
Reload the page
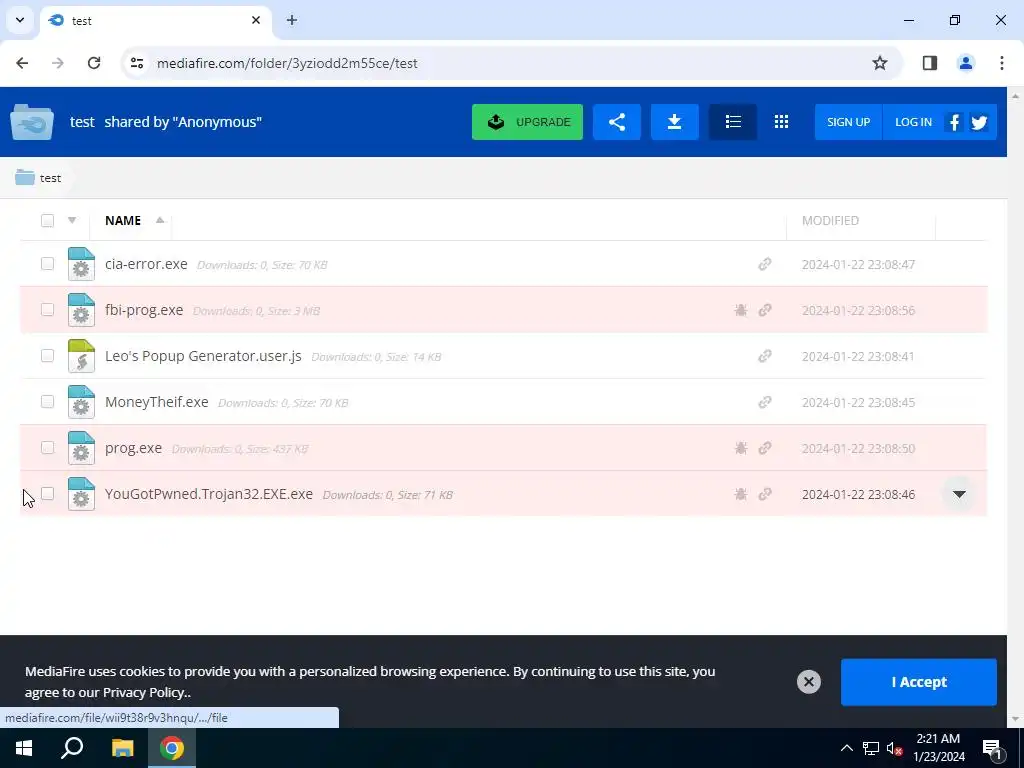[94, 63]
